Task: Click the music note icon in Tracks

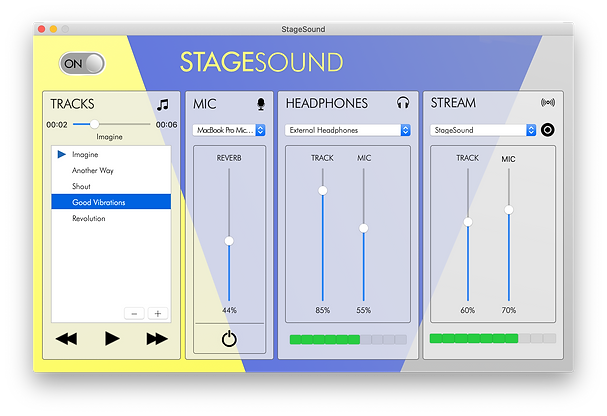Action: [x=163, y=104]
